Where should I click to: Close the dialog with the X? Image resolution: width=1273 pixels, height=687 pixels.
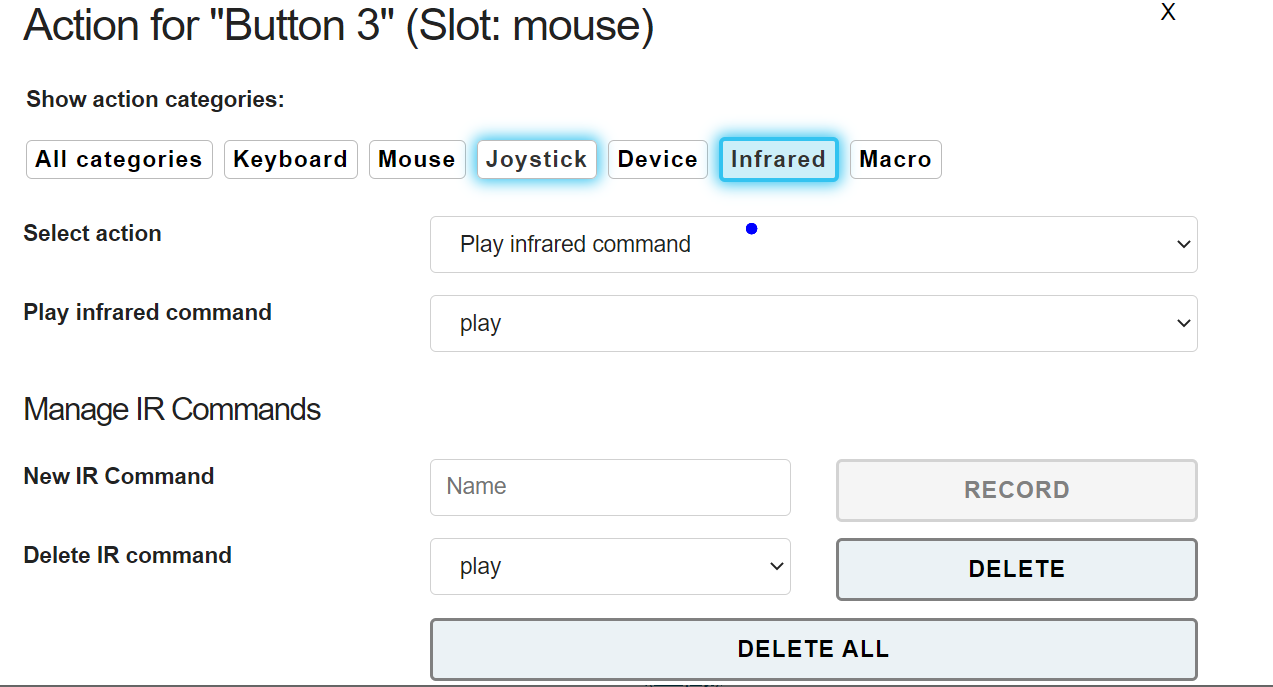(x=1167, y=13)
